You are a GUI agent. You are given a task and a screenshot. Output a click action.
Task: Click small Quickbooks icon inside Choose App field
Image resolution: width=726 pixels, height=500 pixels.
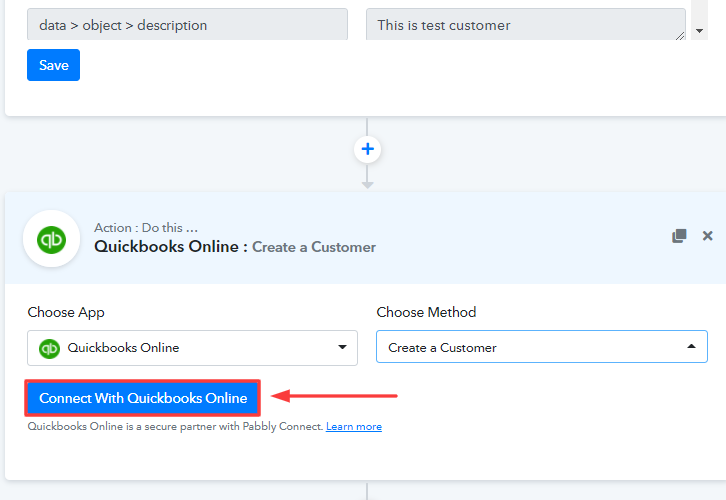click(x=49, y=348)
